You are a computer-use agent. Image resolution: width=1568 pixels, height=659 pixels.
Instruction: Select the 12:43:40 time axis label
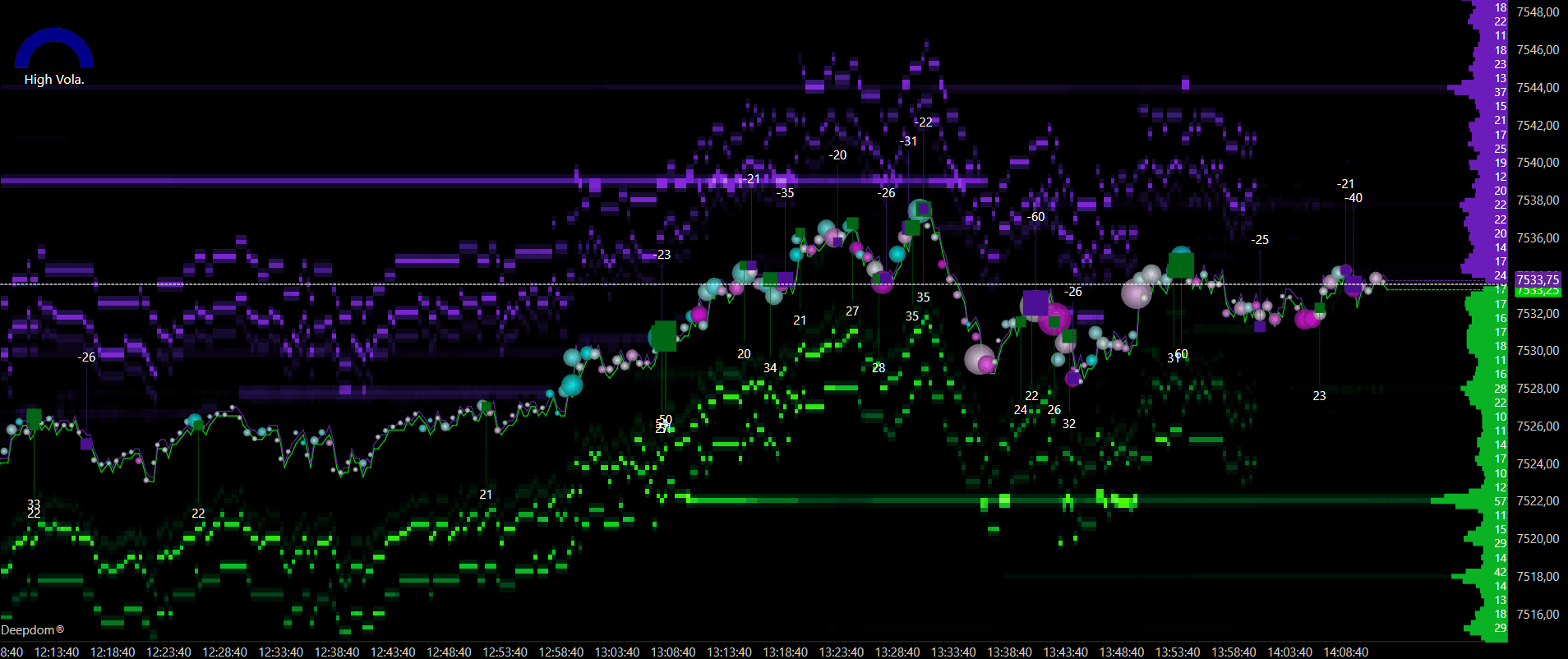pyautogui.click(x=393, y=652)
